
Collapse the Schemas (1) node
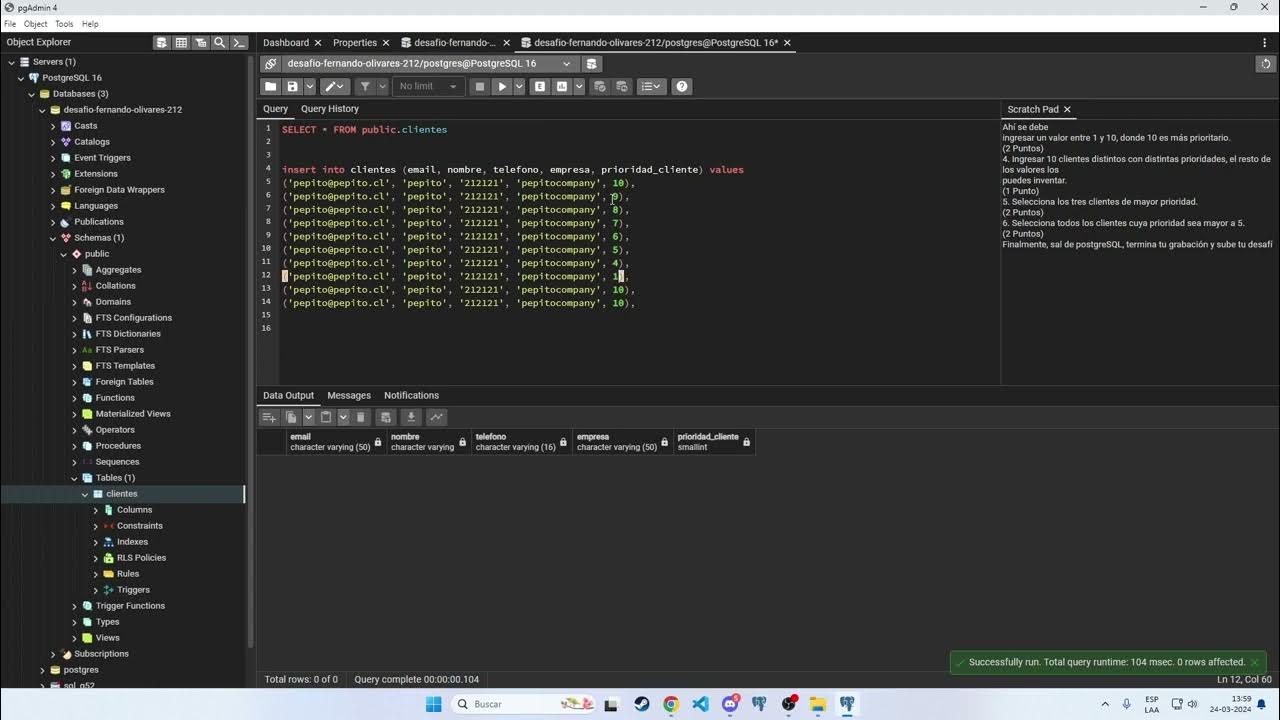[x=53, y=238]
